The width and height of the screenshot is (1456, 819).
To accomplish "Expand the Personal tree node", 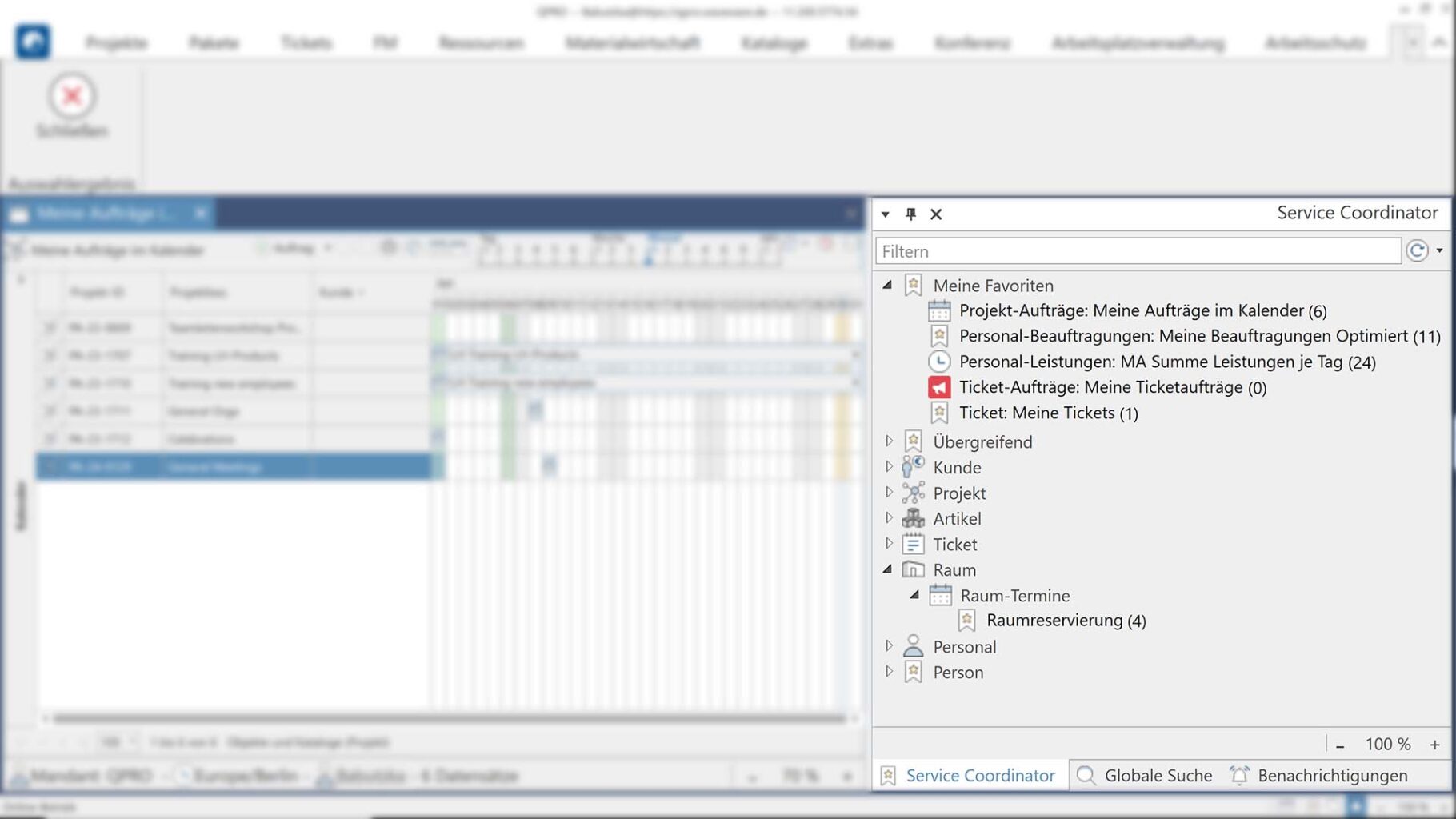I will (888, 646).
